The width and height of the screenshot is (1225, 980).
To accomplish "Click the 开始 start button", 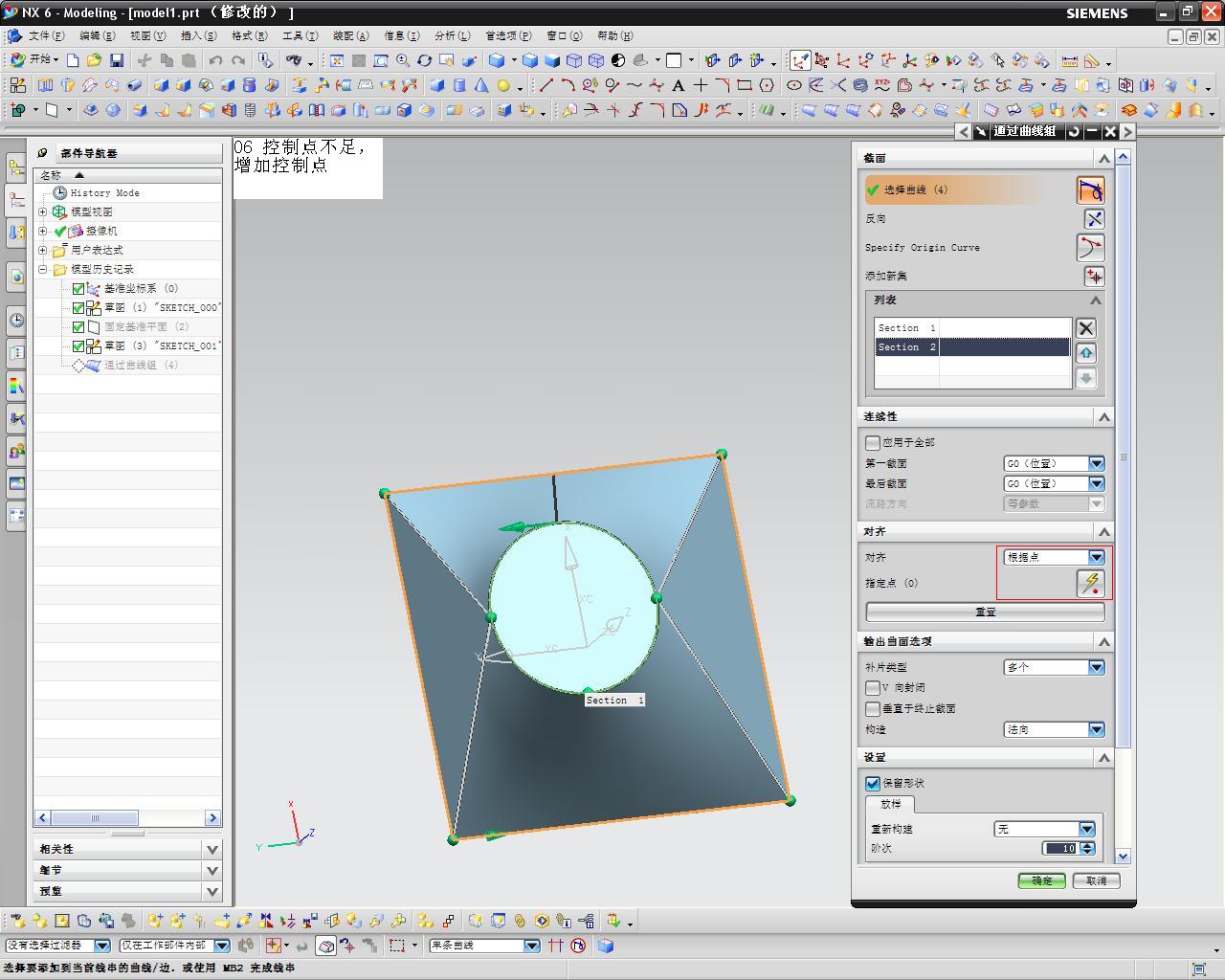I will (34, 59).
